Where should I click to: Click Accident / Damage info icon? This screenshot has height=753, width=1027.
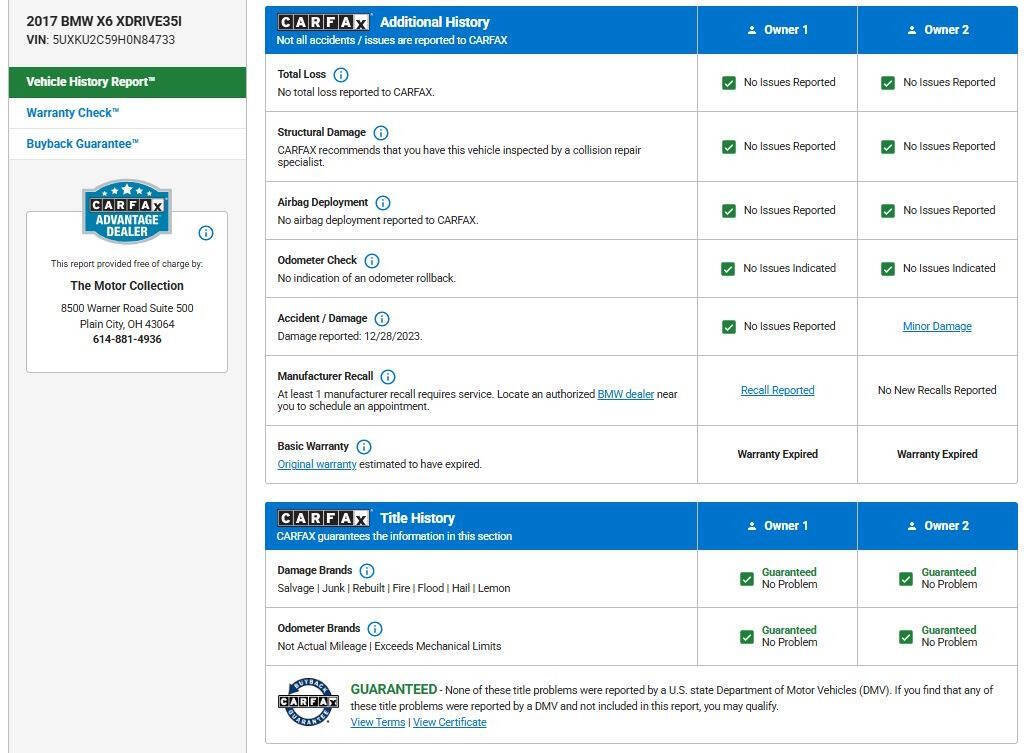coord(382,319)
